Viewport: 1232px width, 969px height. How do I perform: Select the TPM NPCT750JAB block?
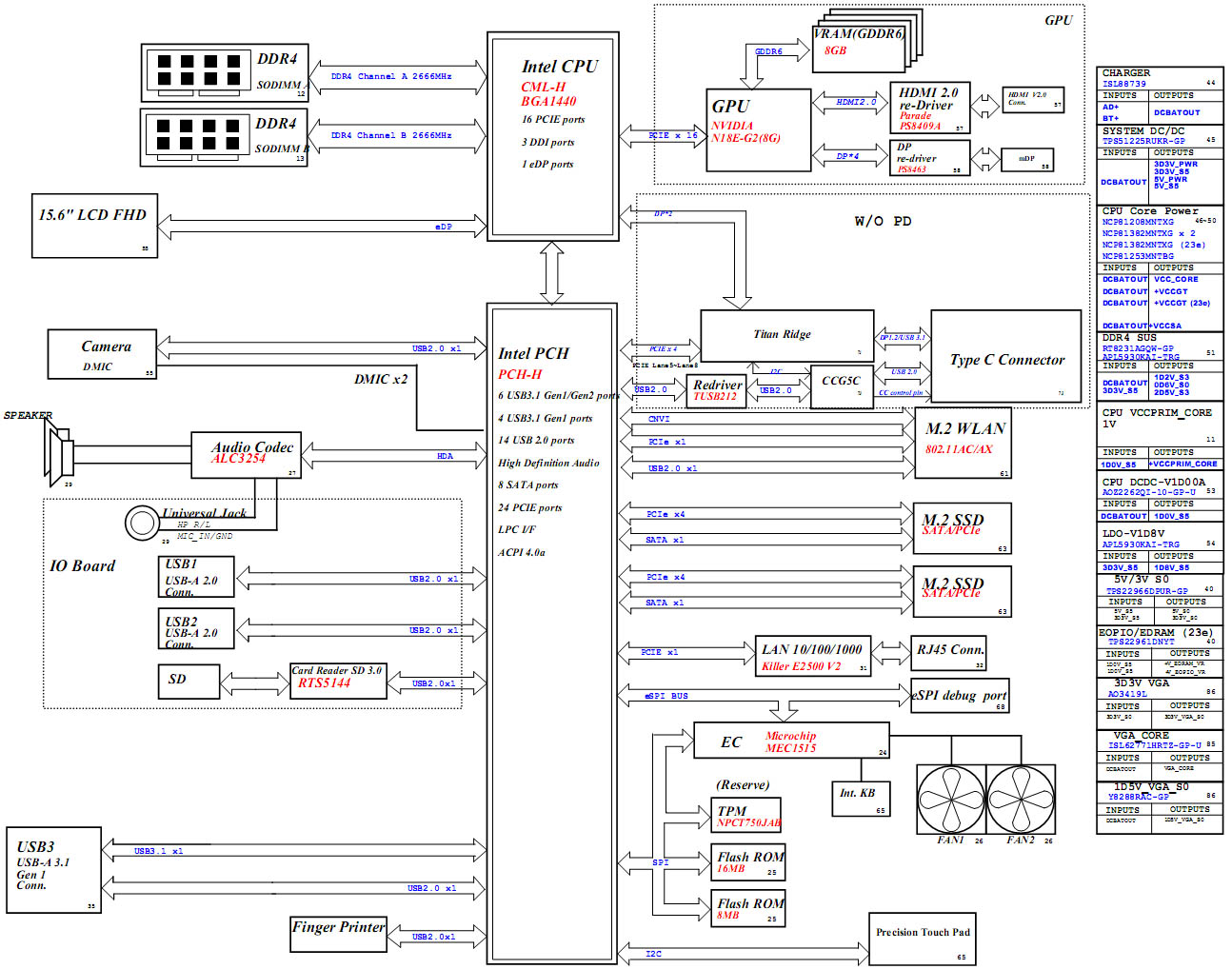coord(747,815)
